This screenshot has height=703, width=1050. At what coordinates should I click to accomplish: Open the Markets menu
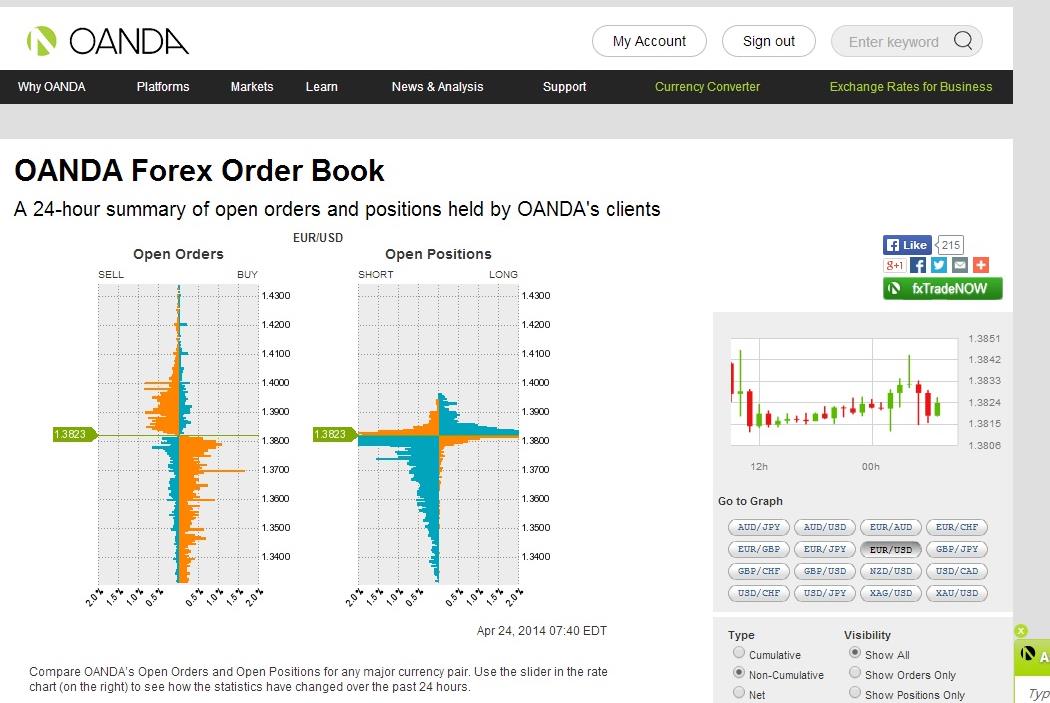[x=252, y=87]
